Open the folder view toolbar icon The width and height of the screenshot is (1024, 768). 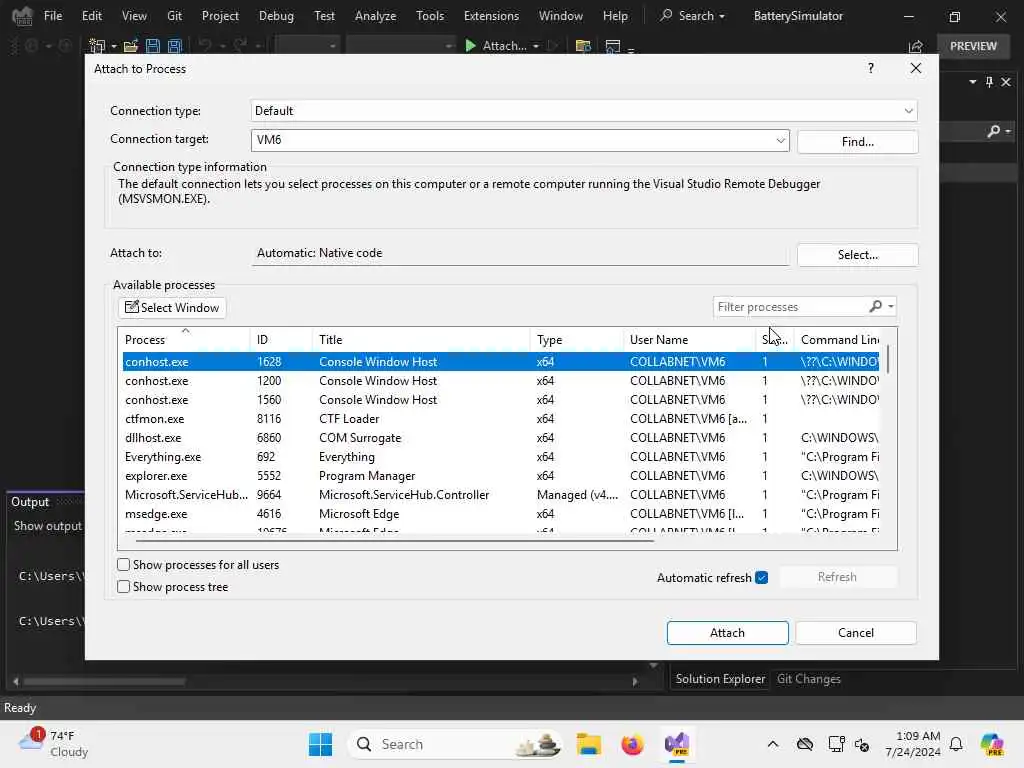click(583, 46)
